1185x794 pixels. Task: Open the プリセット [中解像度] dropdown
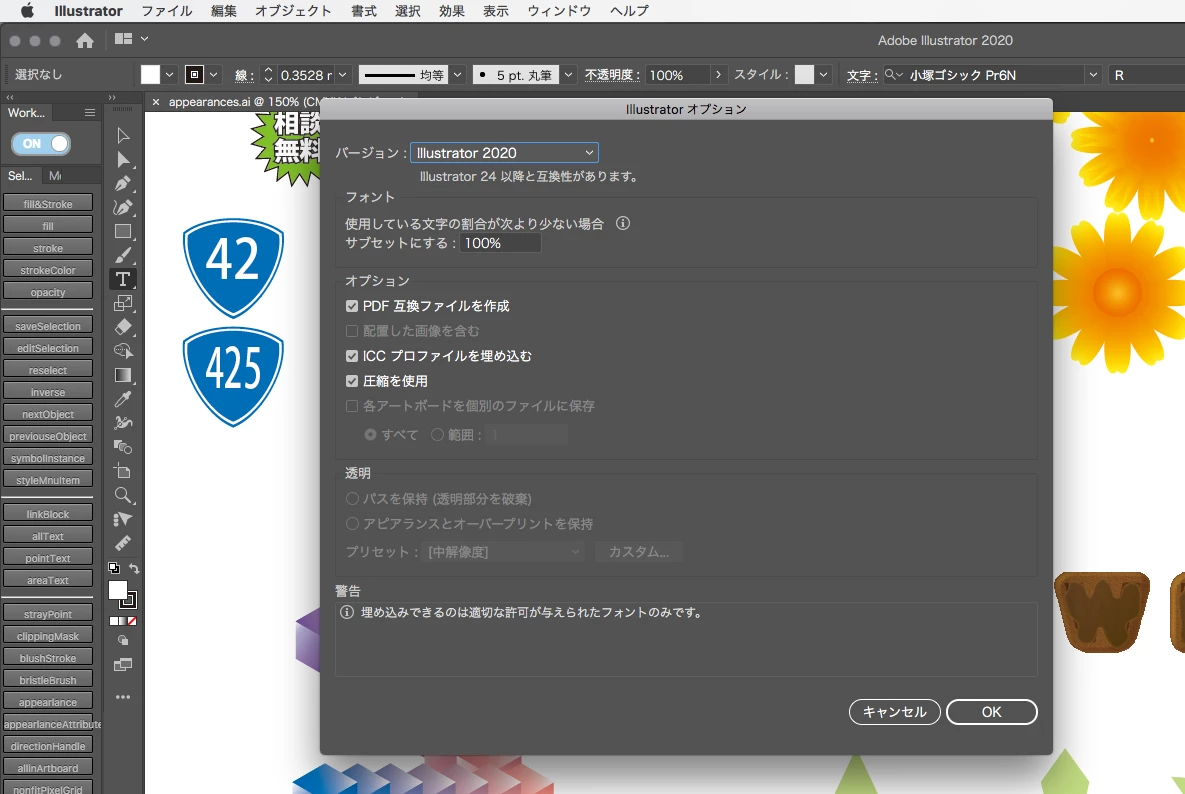pos(504,552)
